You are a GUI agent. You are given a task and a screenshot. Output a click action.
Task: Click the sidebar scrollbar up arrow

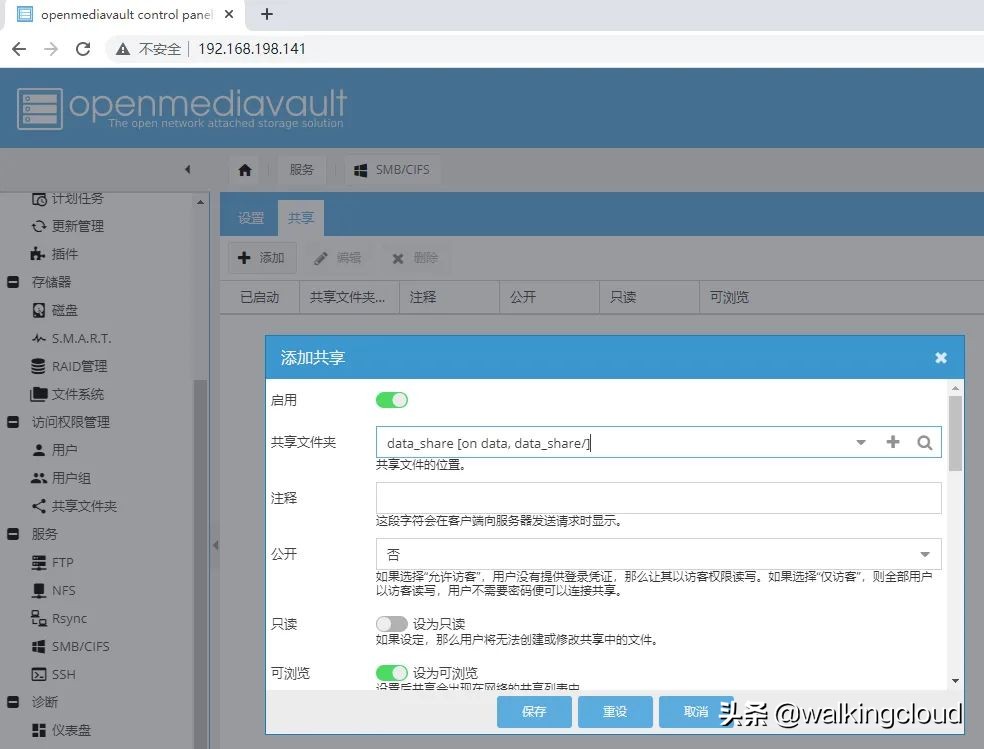click(200, 202)
